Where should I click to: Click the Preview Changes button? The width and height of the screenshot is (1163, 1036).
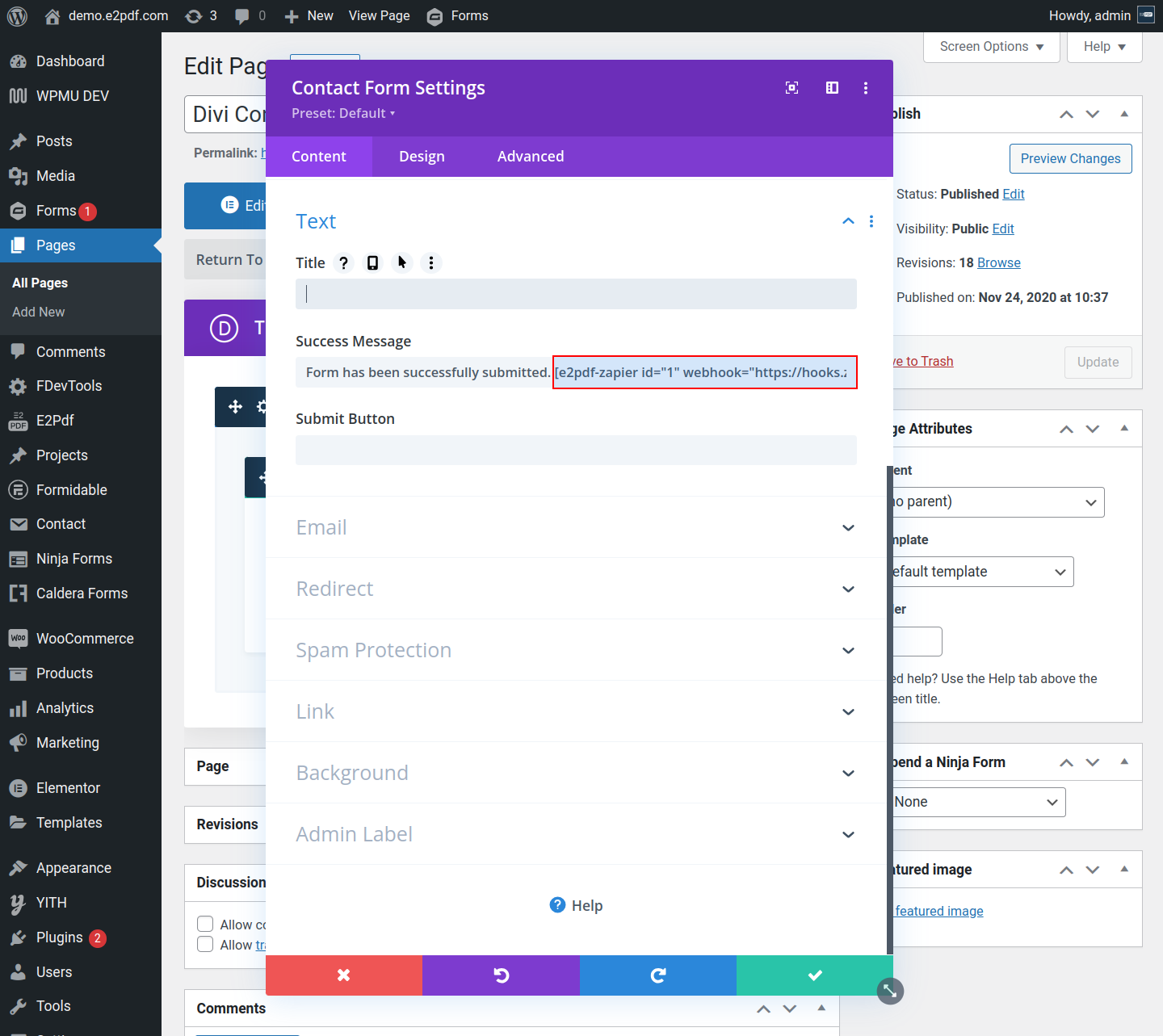pyautogui.click(x=1070, y=158)
